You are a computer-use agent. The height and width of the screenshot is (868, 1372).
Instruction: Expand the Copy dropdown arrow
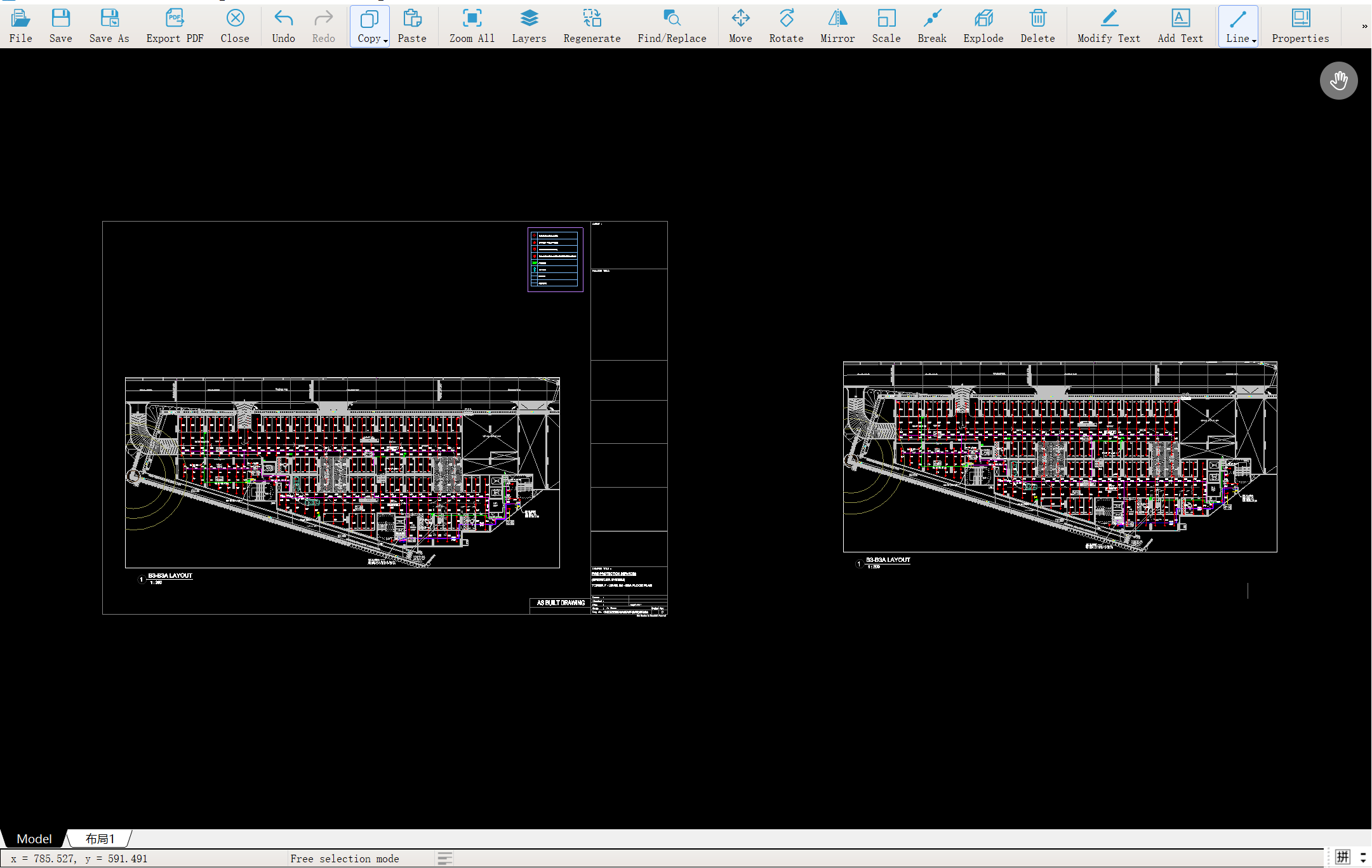385,41
